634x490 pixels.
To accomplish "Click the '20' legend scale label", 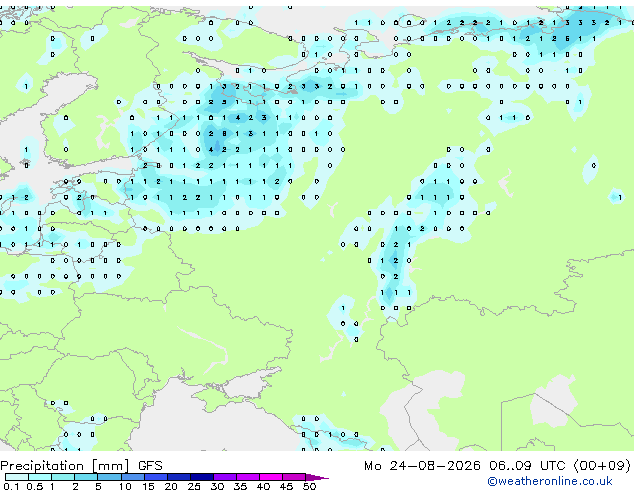I will point(171,486).
